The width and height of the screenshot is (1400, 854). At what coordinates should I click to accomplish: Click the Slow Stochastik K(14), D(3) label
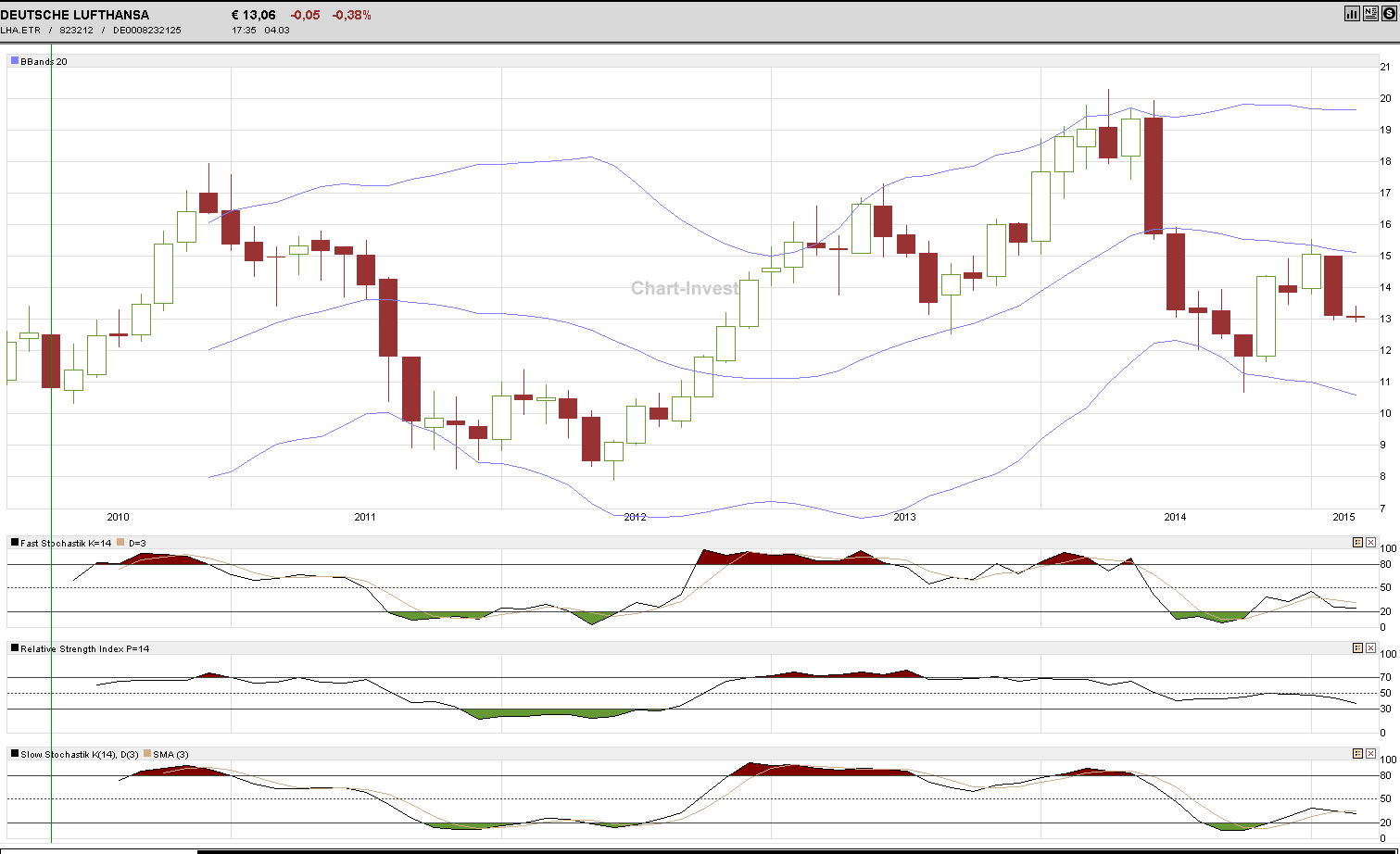79,754
